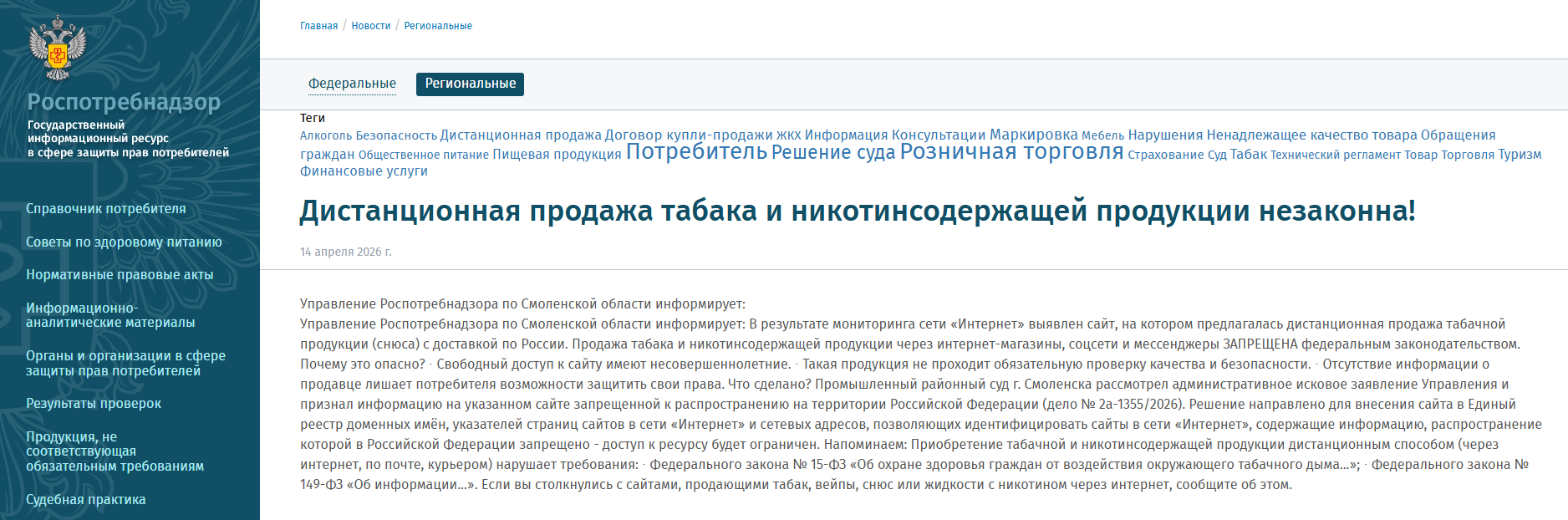Select the Технический регламент tag

tap(1336, 155)
